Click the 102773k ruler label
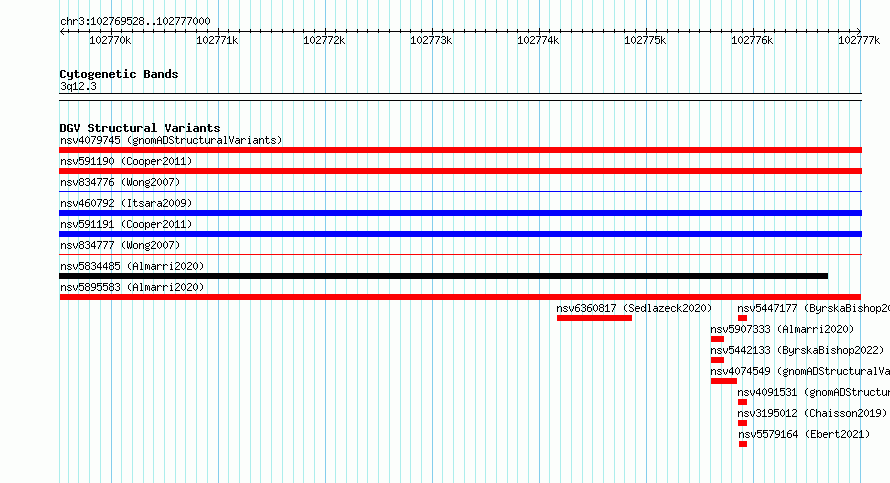 coord(431,40)
